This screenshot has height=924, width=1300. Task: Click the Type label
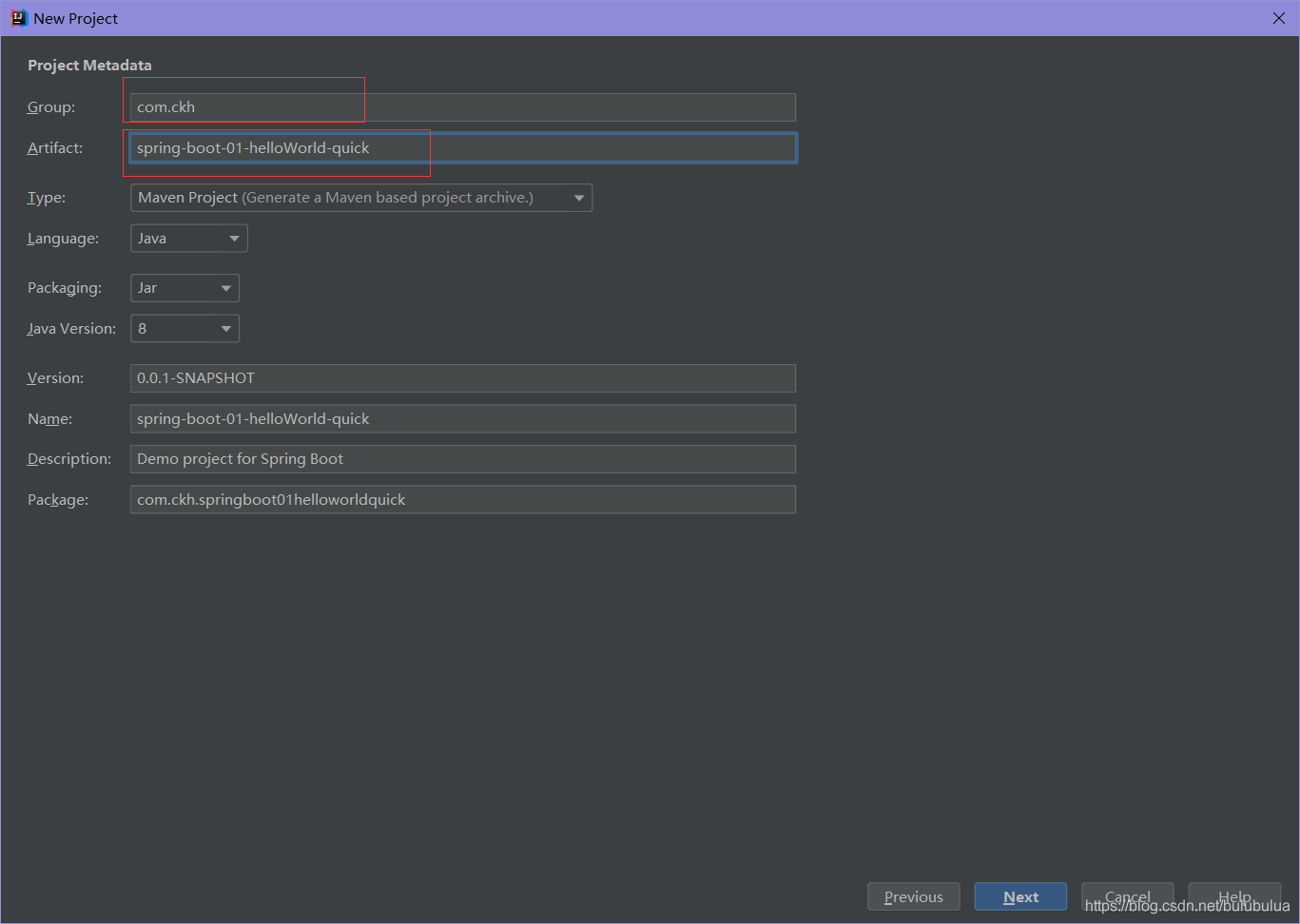[47, 198]
